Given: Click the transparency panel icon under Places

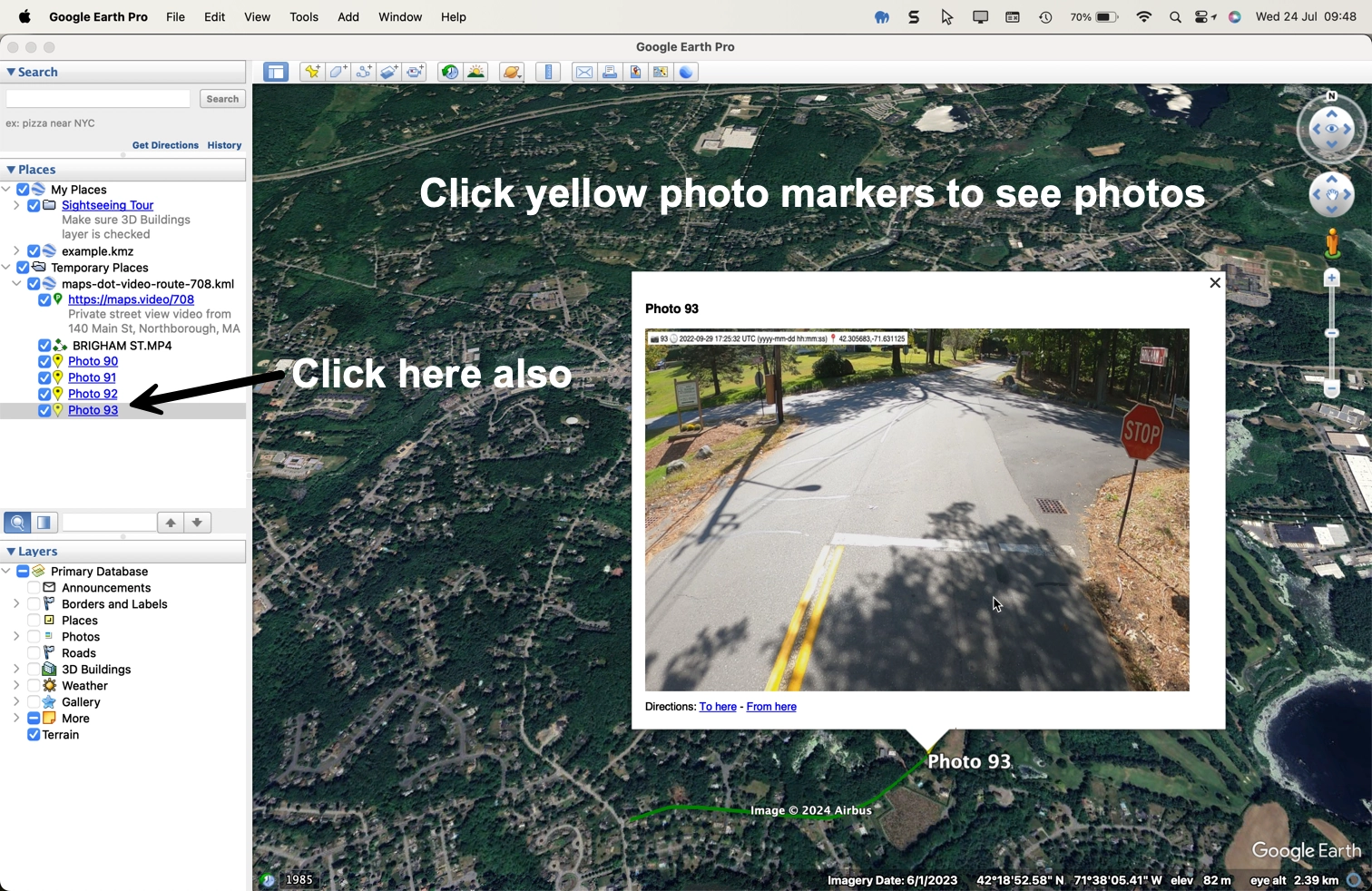Looking at the screenshot, I should (x=44, y=523).
